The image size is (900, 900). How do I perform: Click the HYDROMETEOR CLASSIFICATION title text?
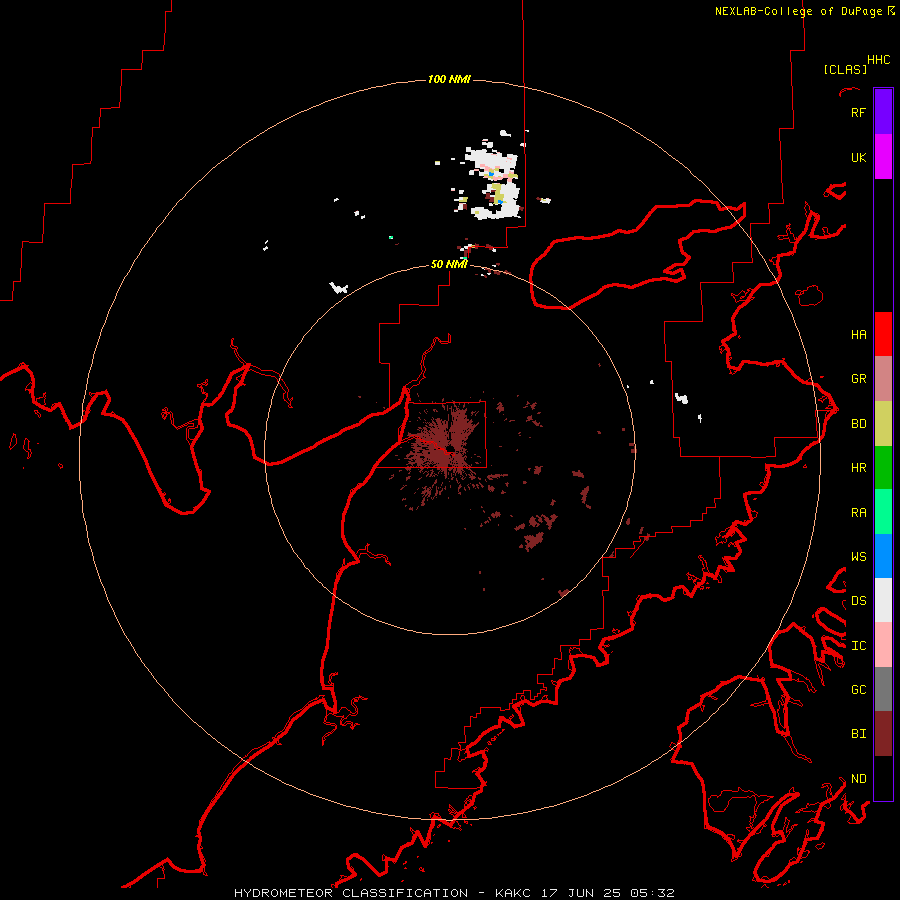(x=351, y=893)
